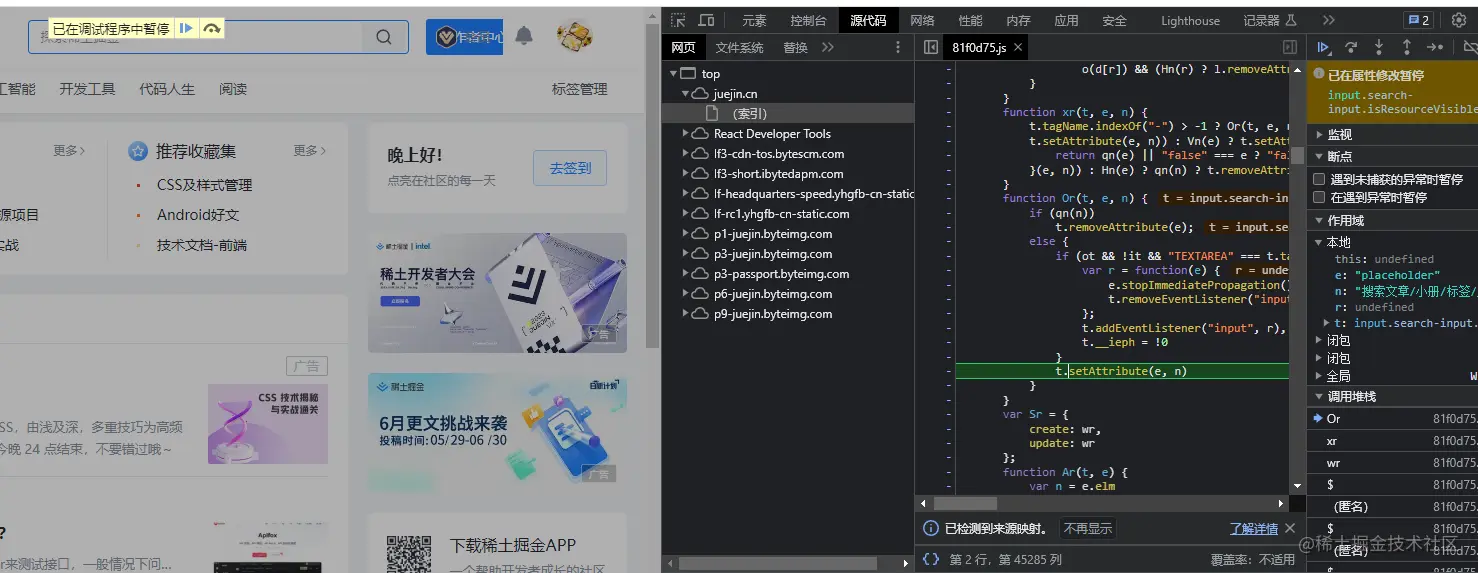This screenshot has width=1478, height=573.
Task: Open the 文件系统 navigator tab
Action: point(739,47)
